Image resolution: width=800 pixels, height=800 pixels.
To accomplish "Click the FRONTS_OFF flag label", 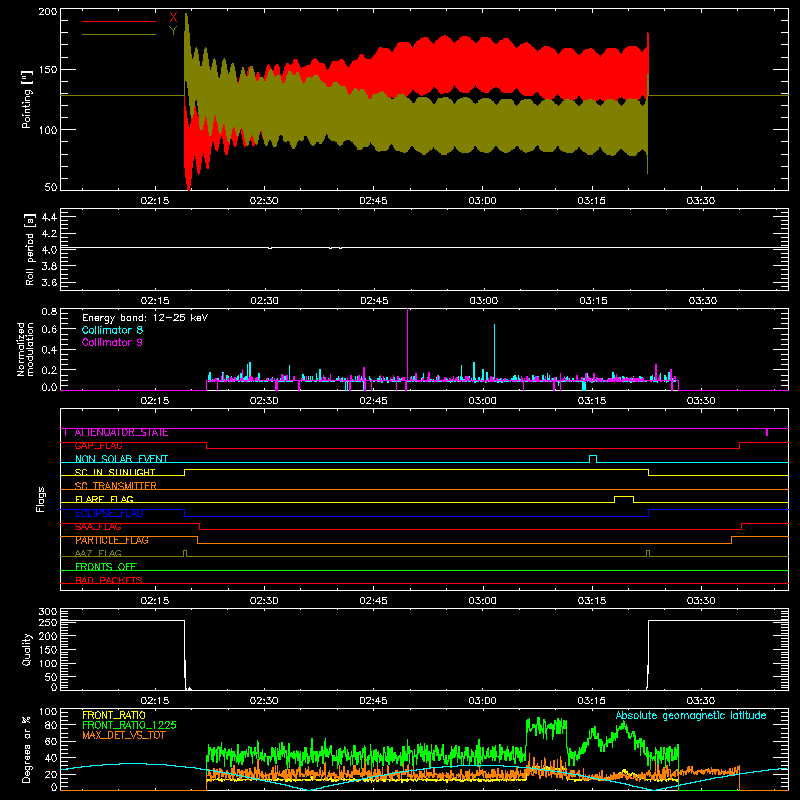I will pos(106,567).
